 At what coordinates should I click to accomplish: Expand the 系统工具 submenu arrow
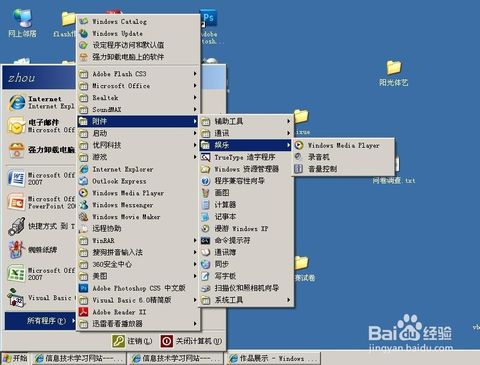pos(289,300)
